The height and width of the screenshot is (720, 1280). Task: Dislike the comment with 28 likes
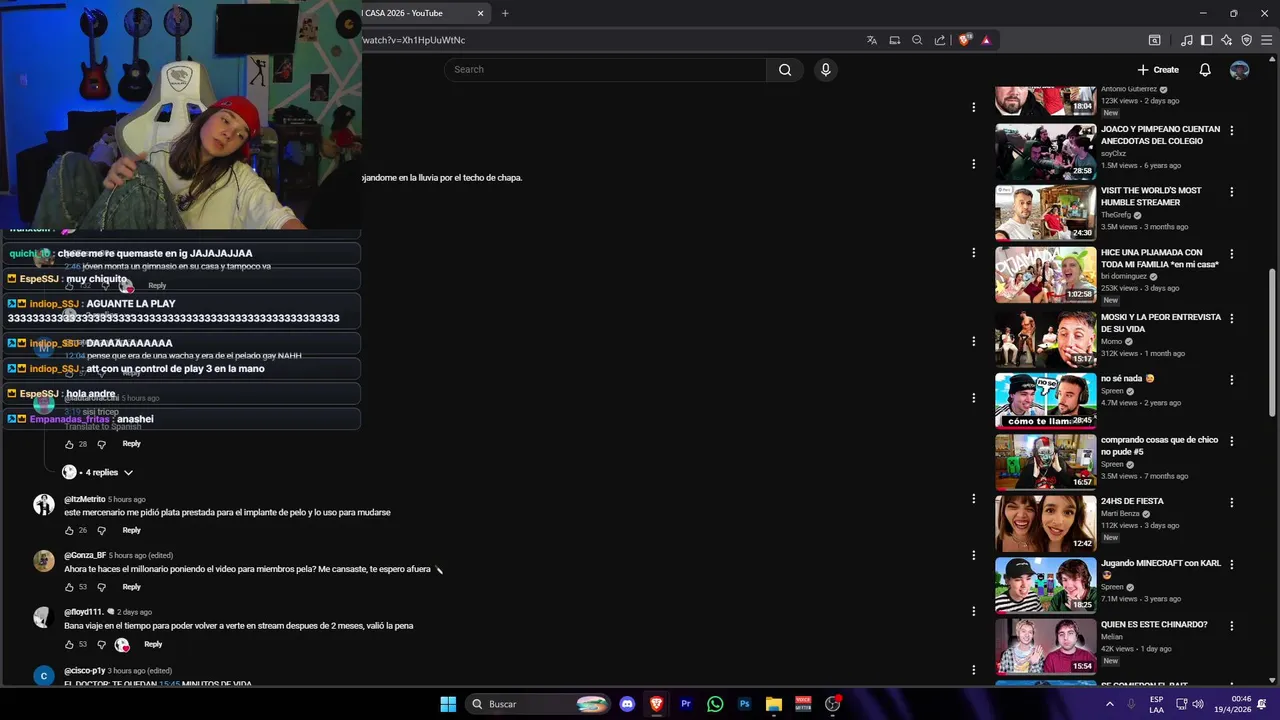[x=101, y=444]
